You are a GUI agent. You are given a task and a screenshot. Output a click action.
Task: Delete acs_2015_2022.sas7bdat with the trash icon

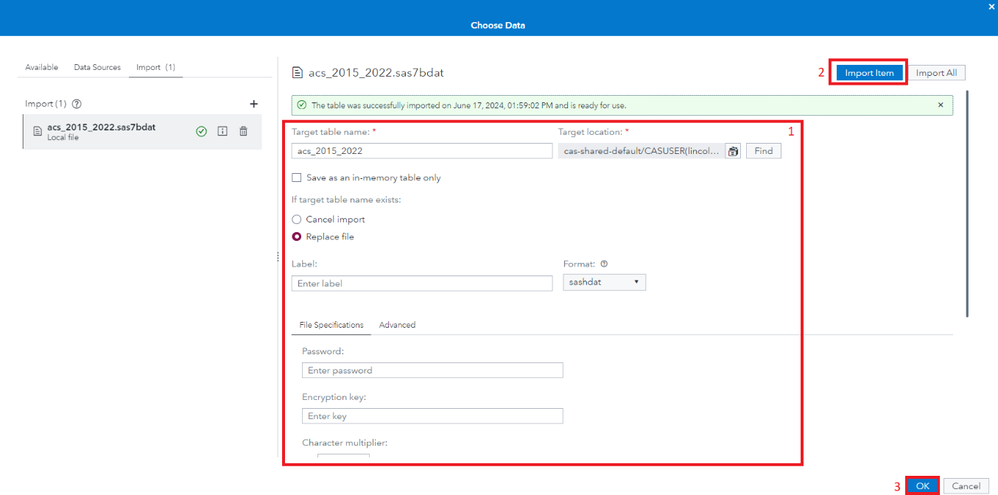point(243,131)
